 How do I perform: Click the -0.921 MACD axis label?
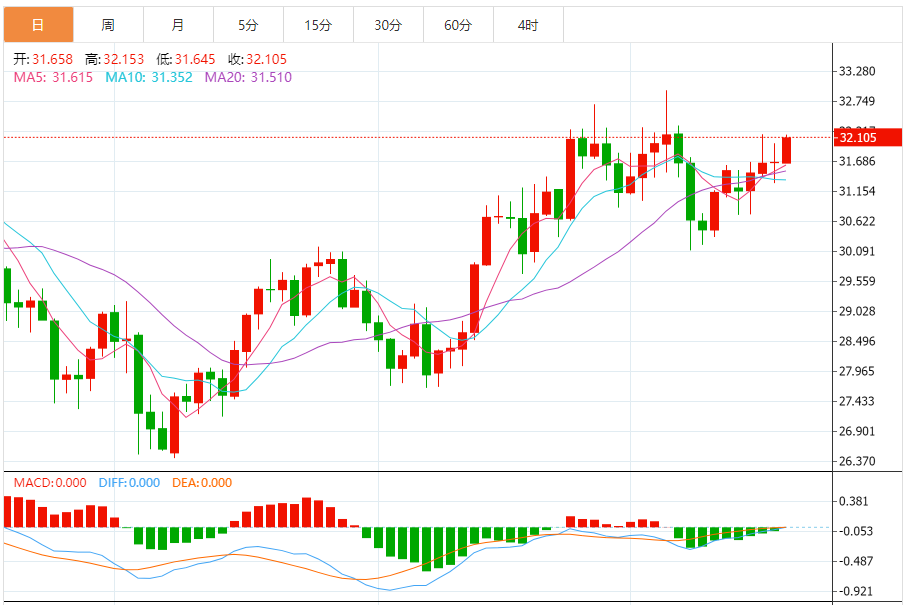tap(855, 592)
